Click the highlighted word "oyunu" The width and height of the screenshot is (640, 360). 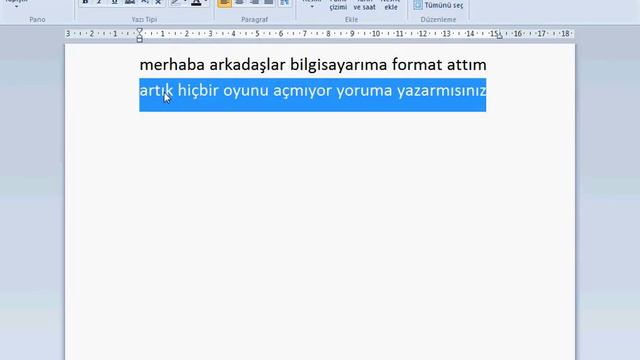click(246, 92)
